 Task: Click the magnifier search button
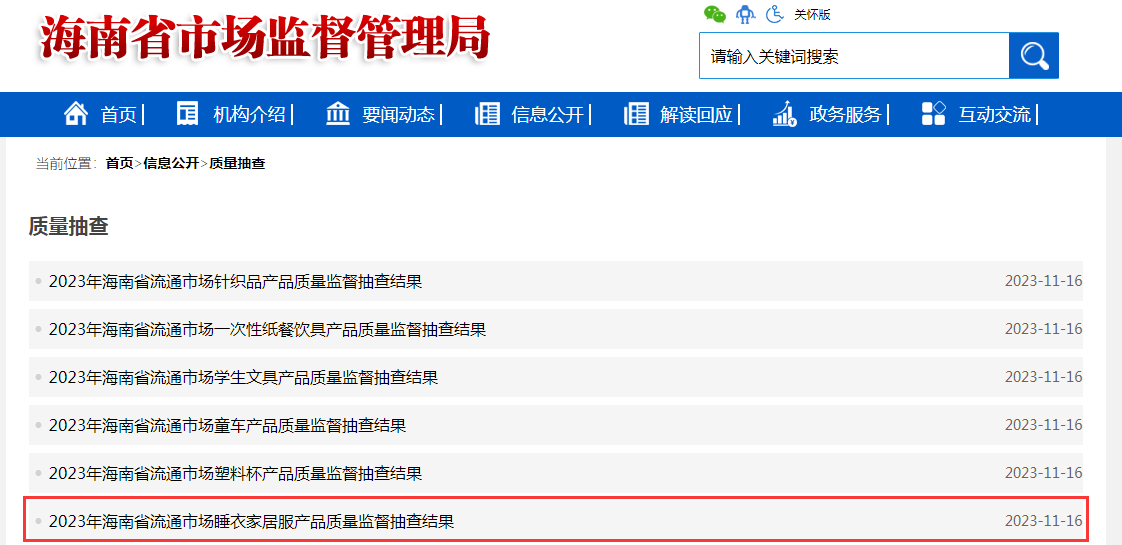(1034, 56)
